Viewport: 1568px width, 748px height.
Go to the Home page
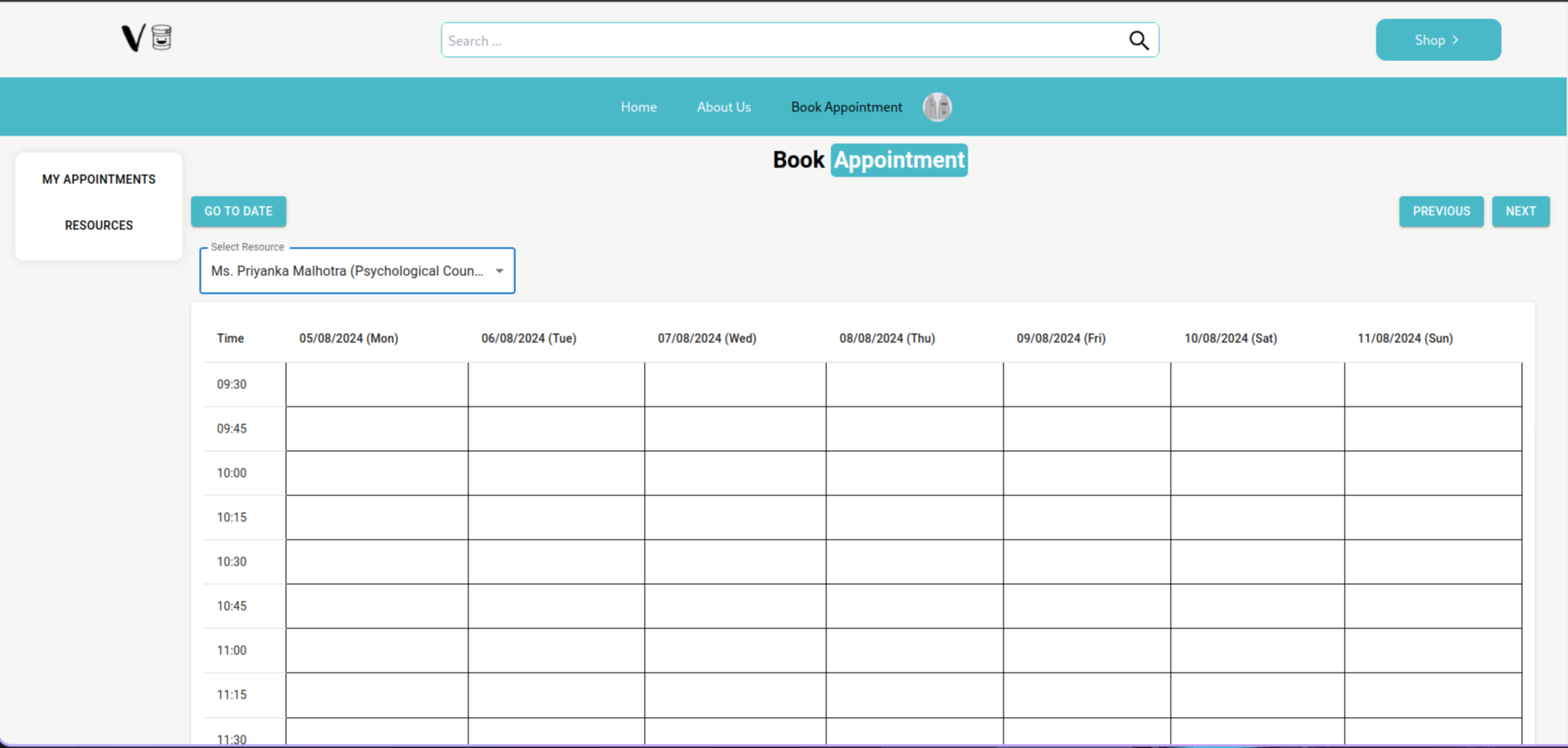click(638, 107)
